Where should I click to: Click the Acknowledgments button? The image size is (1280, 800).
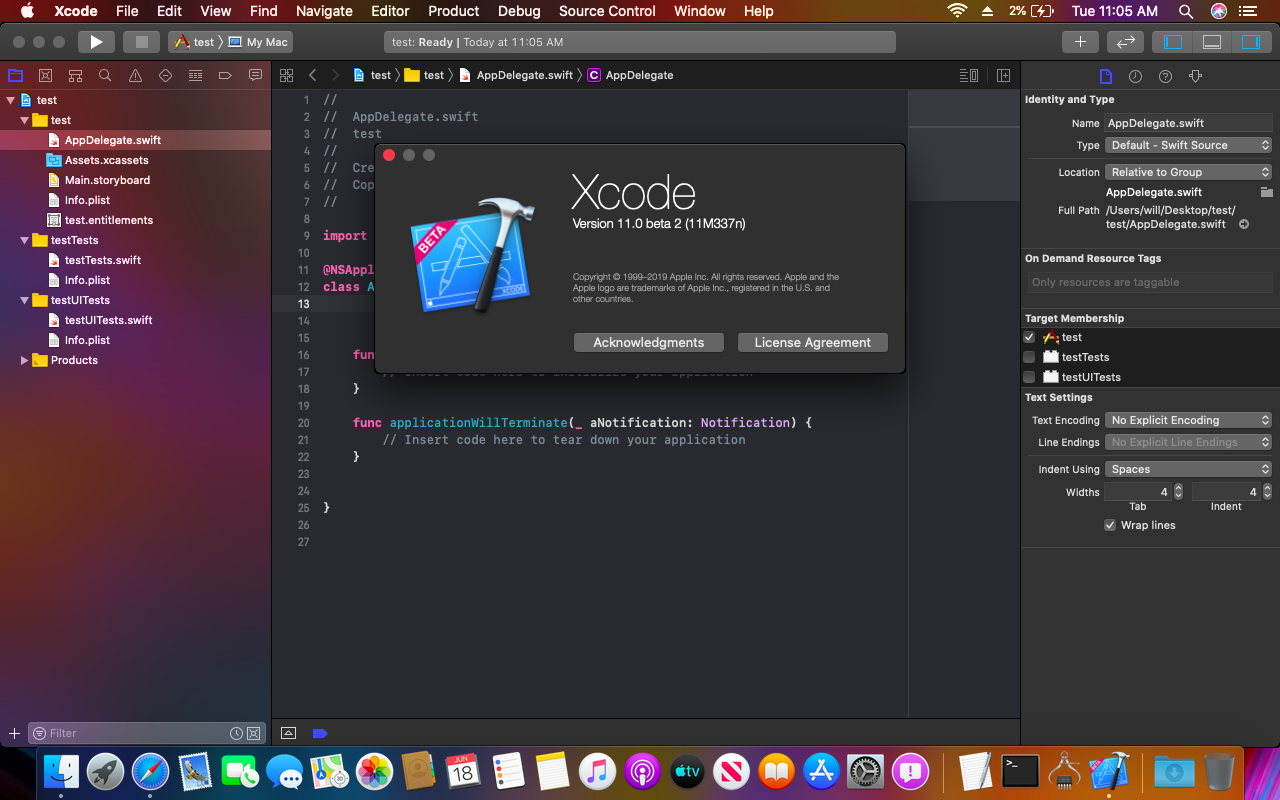[x=649, y=342]
